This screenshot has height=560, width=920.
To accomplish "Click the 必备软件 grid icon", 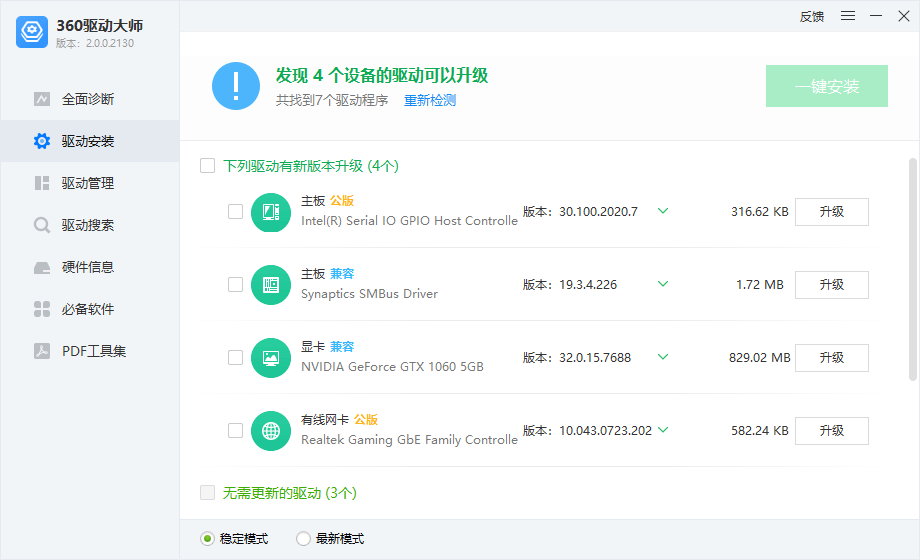I will click(x=42, y=309).
